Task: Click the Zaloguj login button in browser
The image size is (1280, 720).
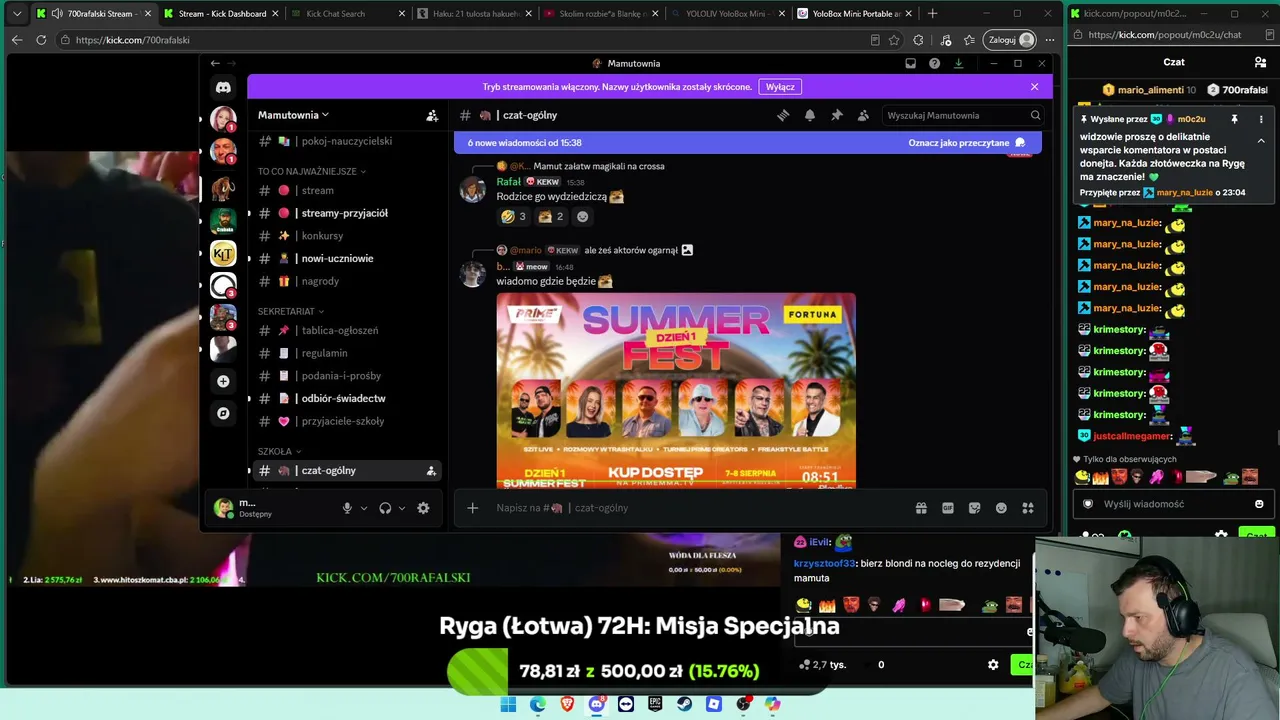Action: (1010, 40)
